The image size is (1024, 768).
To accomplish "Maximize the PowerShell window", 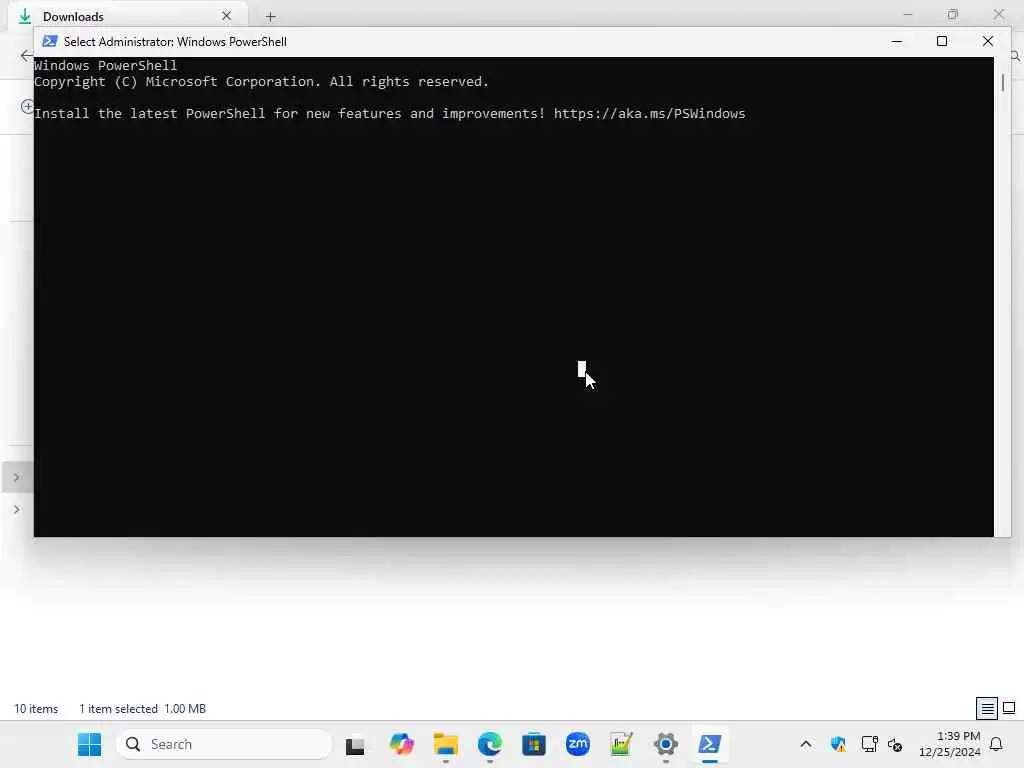I will (942, 41).
